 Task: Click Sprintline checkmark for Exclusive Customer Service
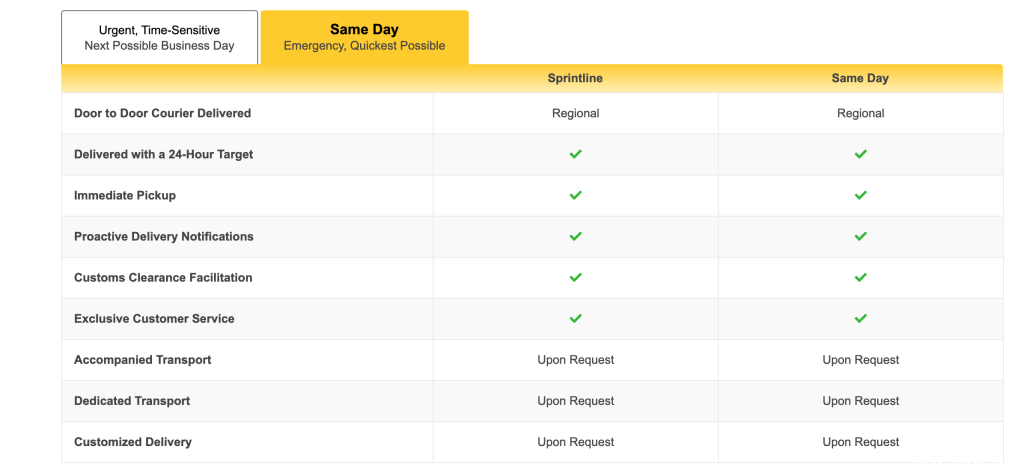pos(576,319)
